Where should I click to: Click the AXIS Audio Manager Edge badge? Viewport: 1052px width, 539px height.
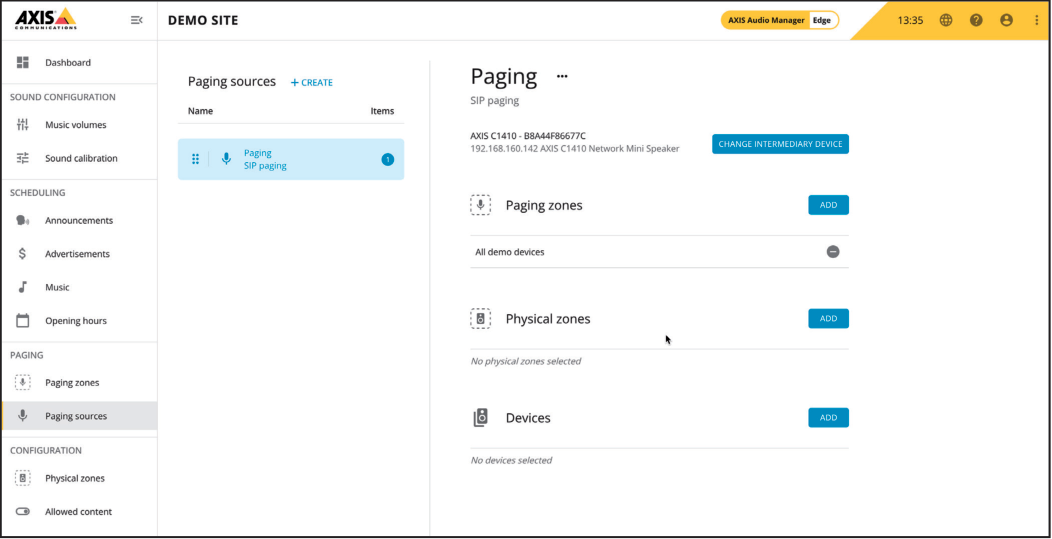pos(780,20)
